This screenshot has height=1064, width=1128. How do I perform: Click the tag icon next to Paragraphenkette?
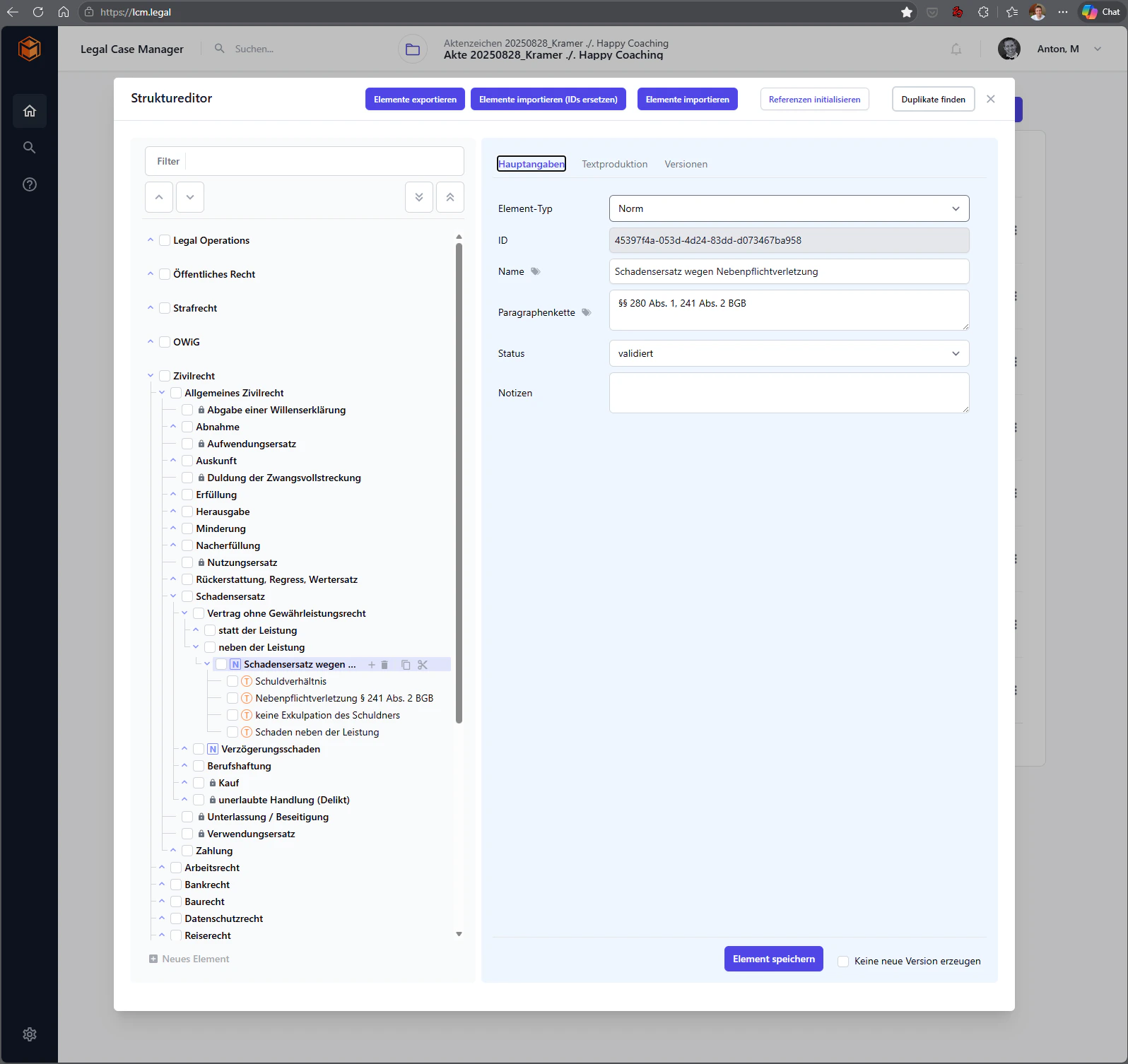click(587, 312)
